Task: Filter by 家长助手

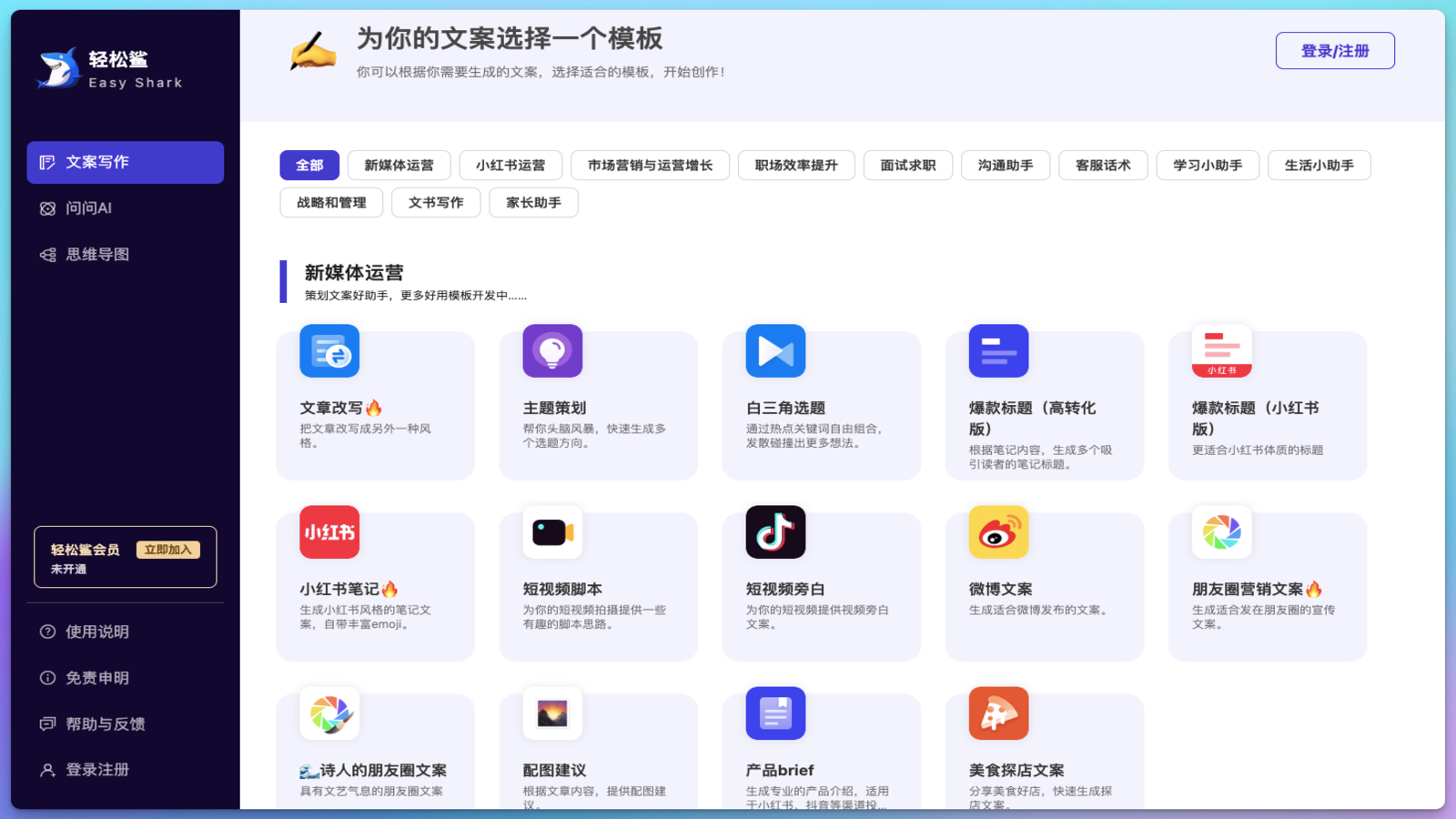Action: point(533,202)
